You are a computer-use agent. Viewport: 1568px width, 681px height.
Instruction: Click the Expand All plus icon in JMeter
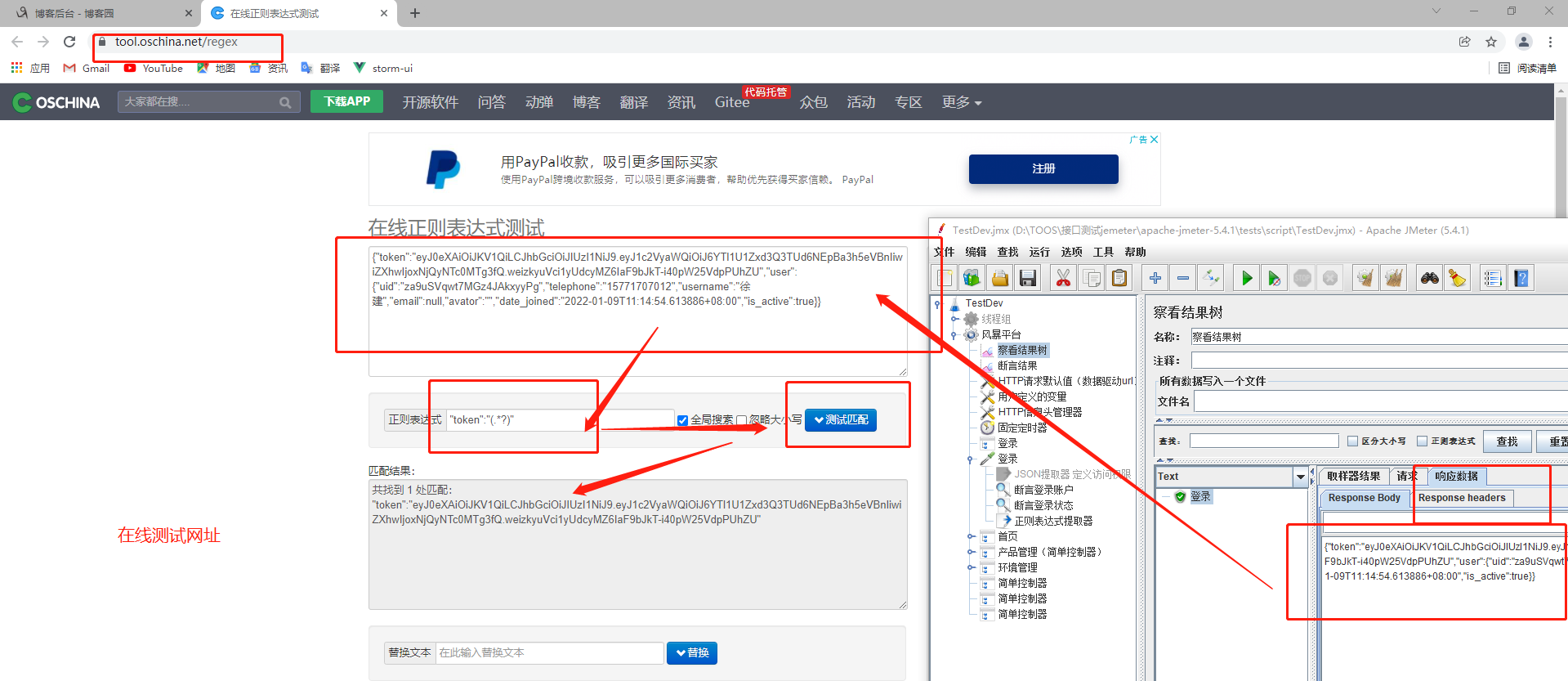click(1155, 278)
